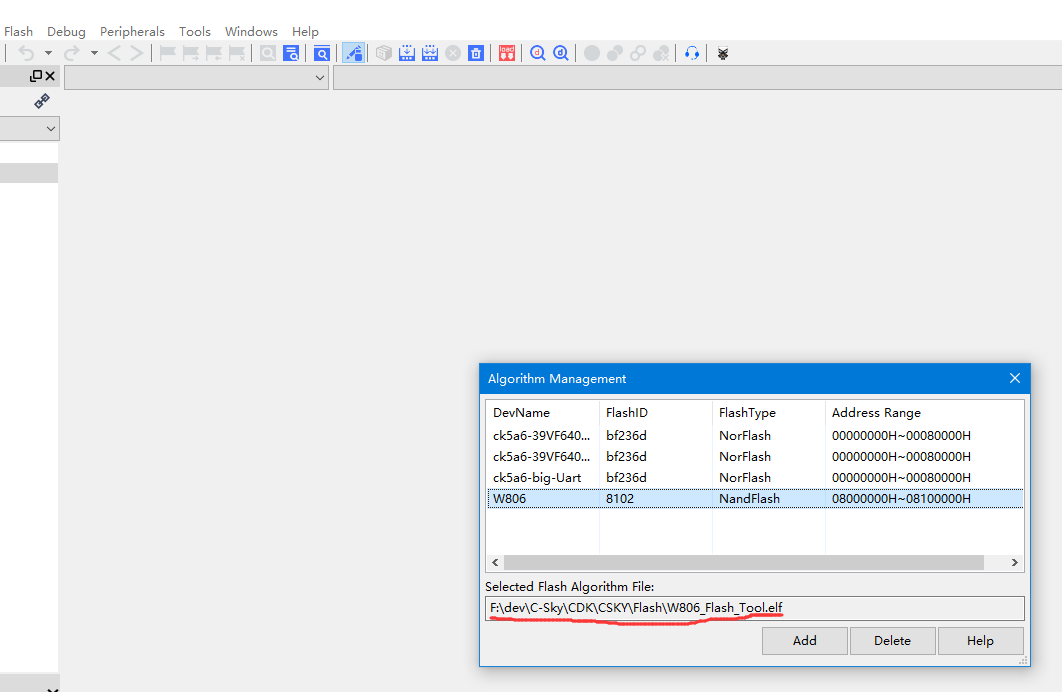Click the blue trash clean icon
The width and height of the screenshot is (1062, 692).
[476, 53]
